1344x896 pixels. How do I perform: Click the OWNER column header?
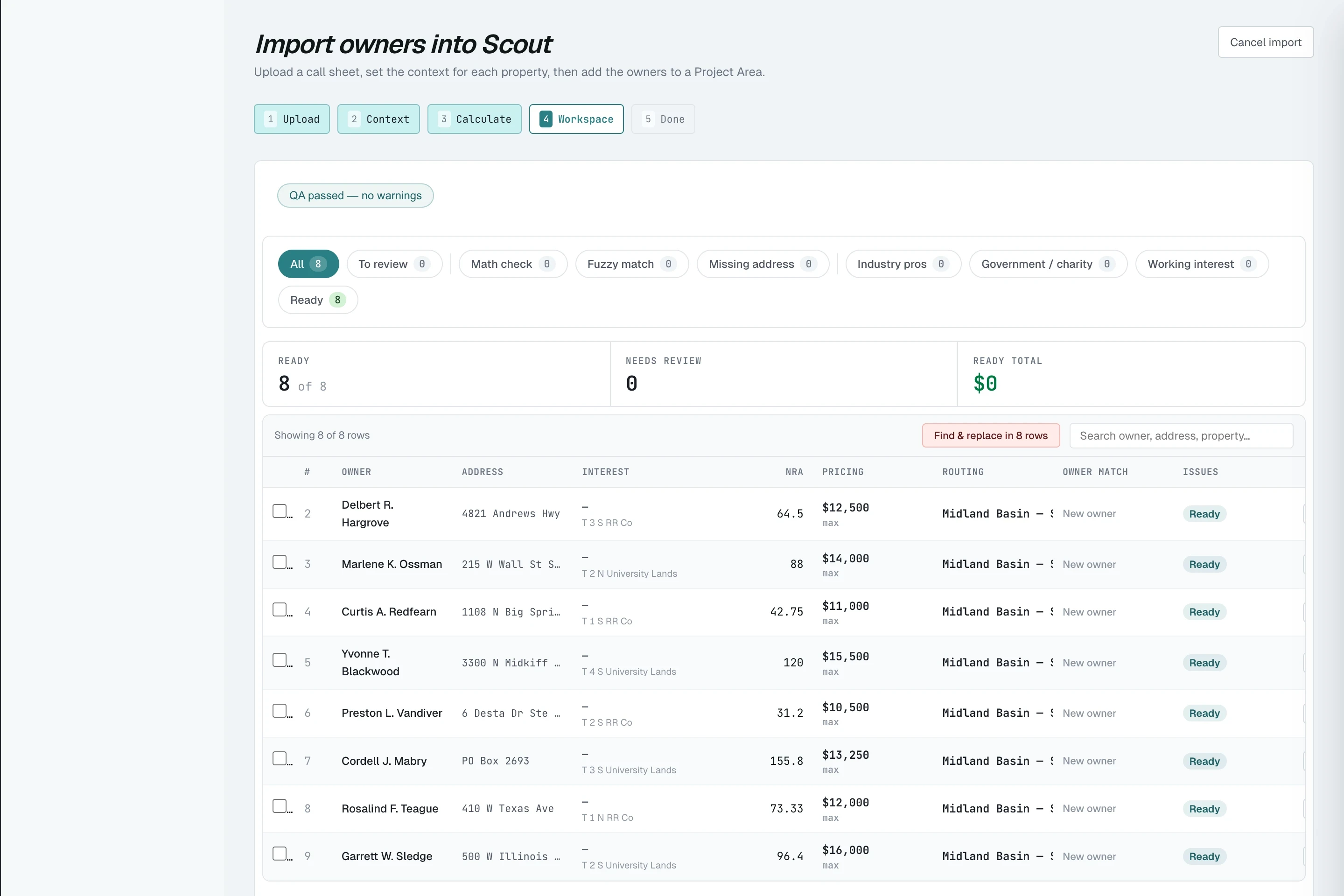tap(356, 472)
